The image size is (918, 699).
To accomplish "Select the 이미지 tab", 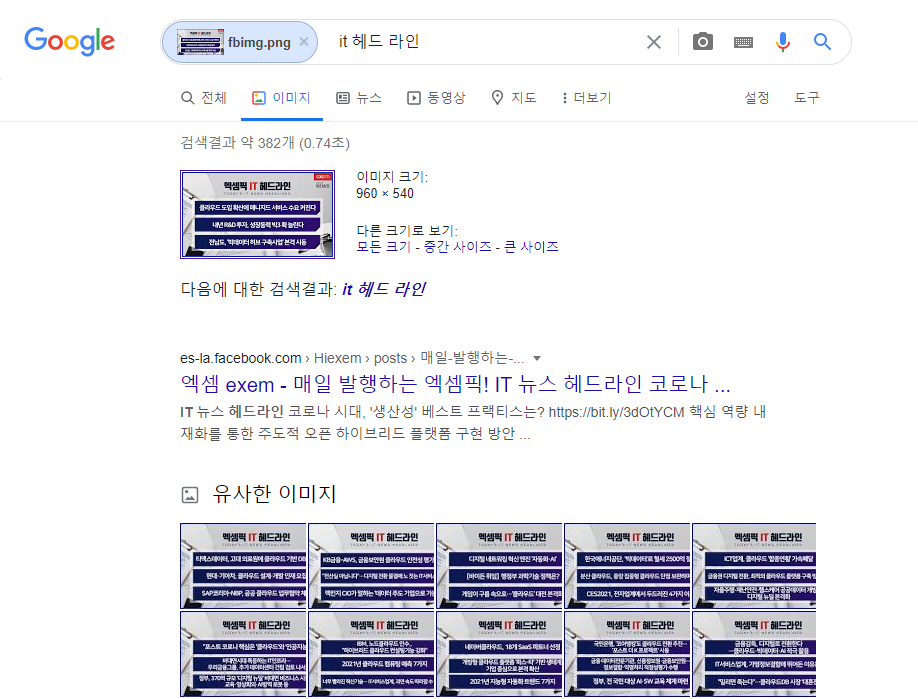I will (281, 98).
